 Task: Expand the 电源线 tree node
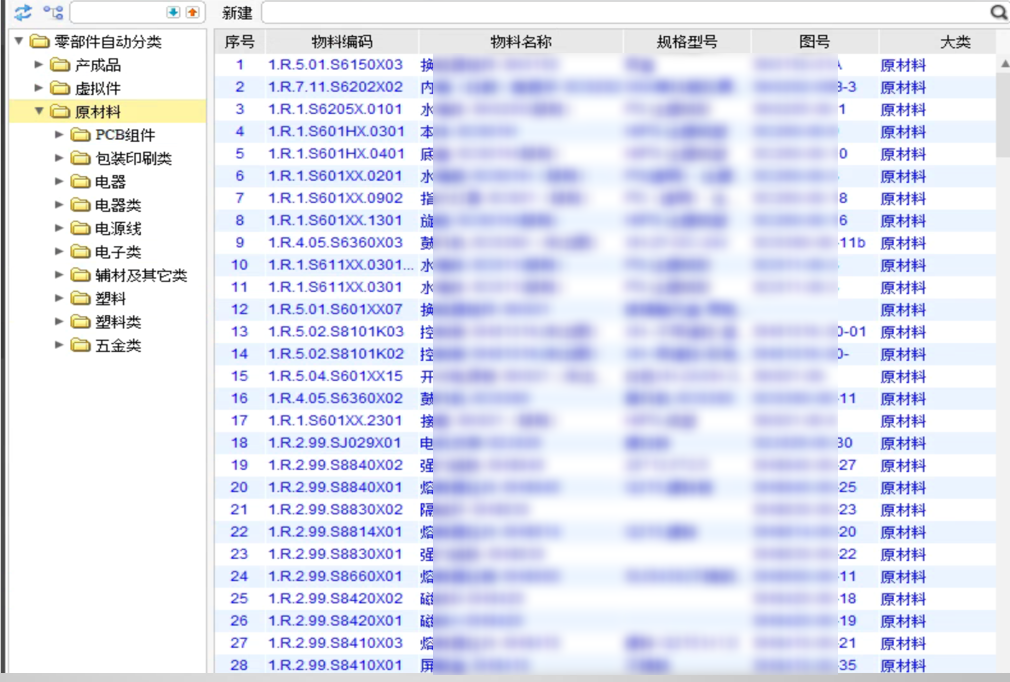(x=59, y=228)
